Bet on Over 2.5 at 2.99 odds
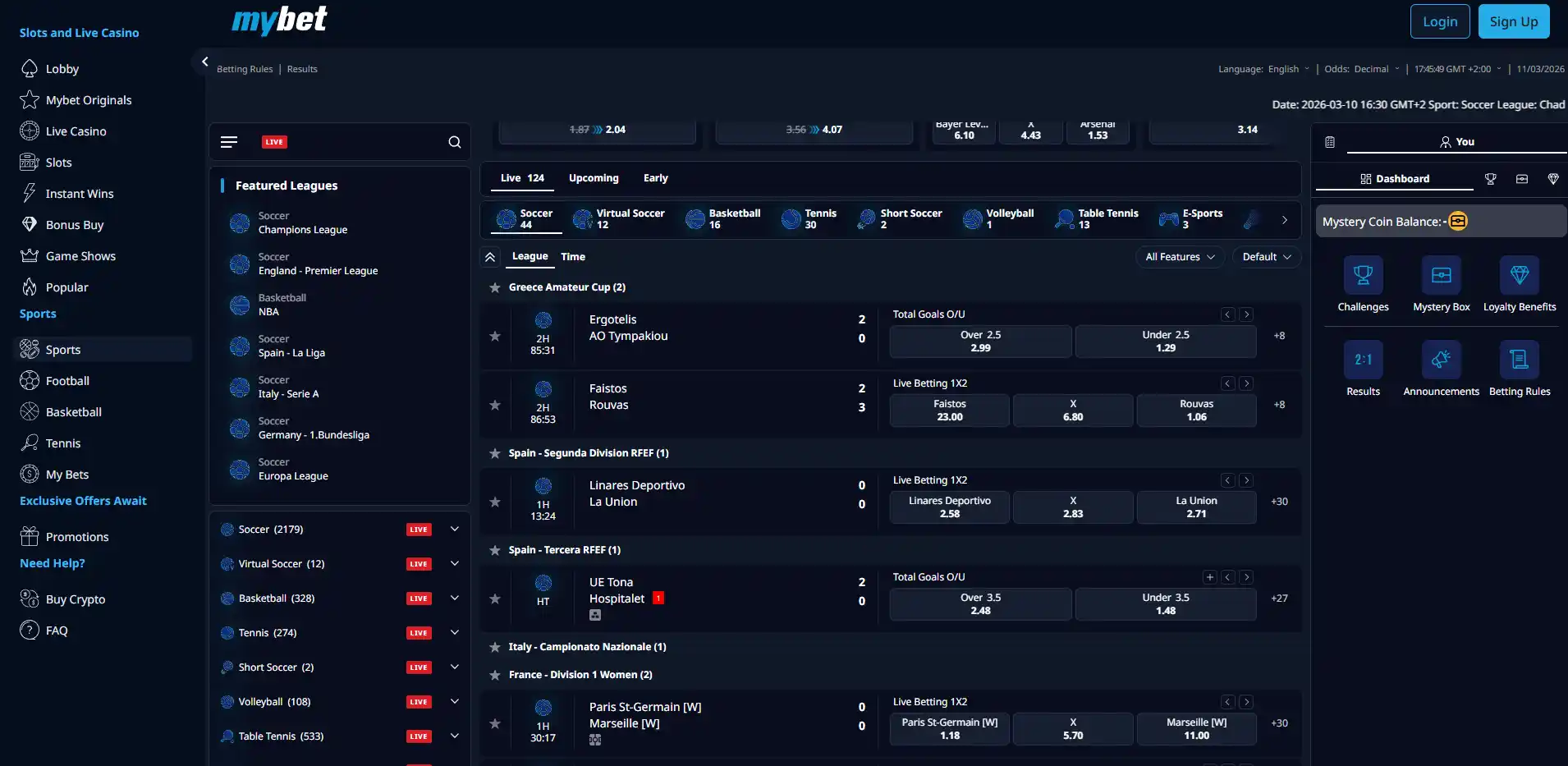The image size is (1568, 766). [980, 342]
